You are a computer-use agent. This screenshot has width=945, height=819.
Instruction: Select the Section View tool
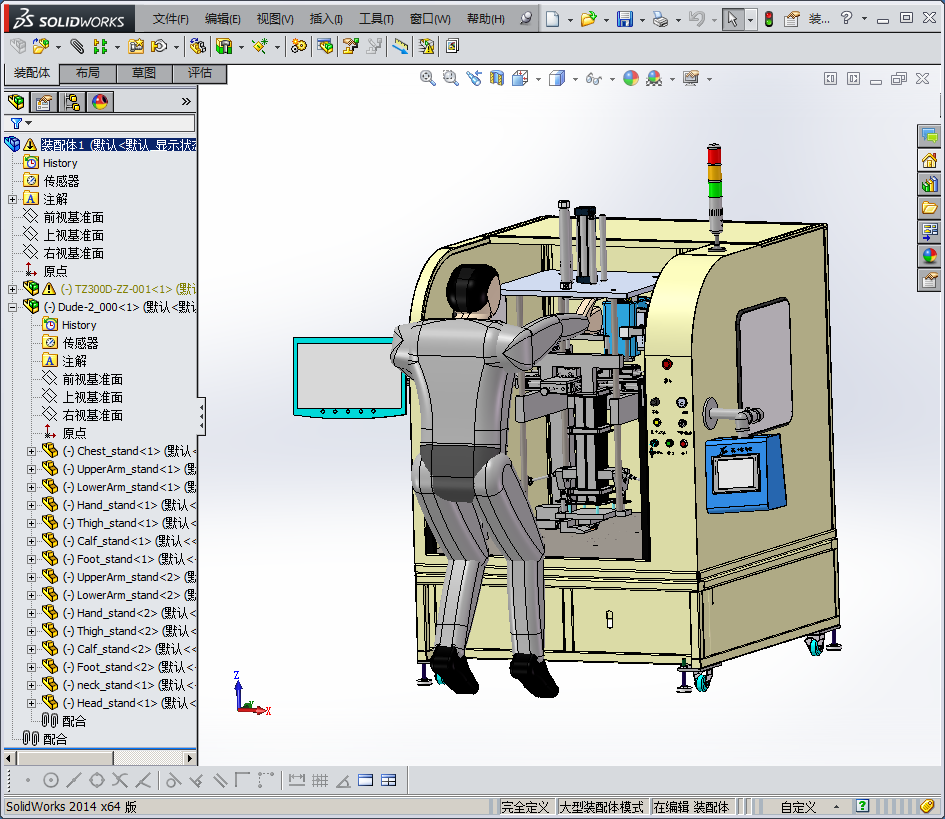click(497, 78)
